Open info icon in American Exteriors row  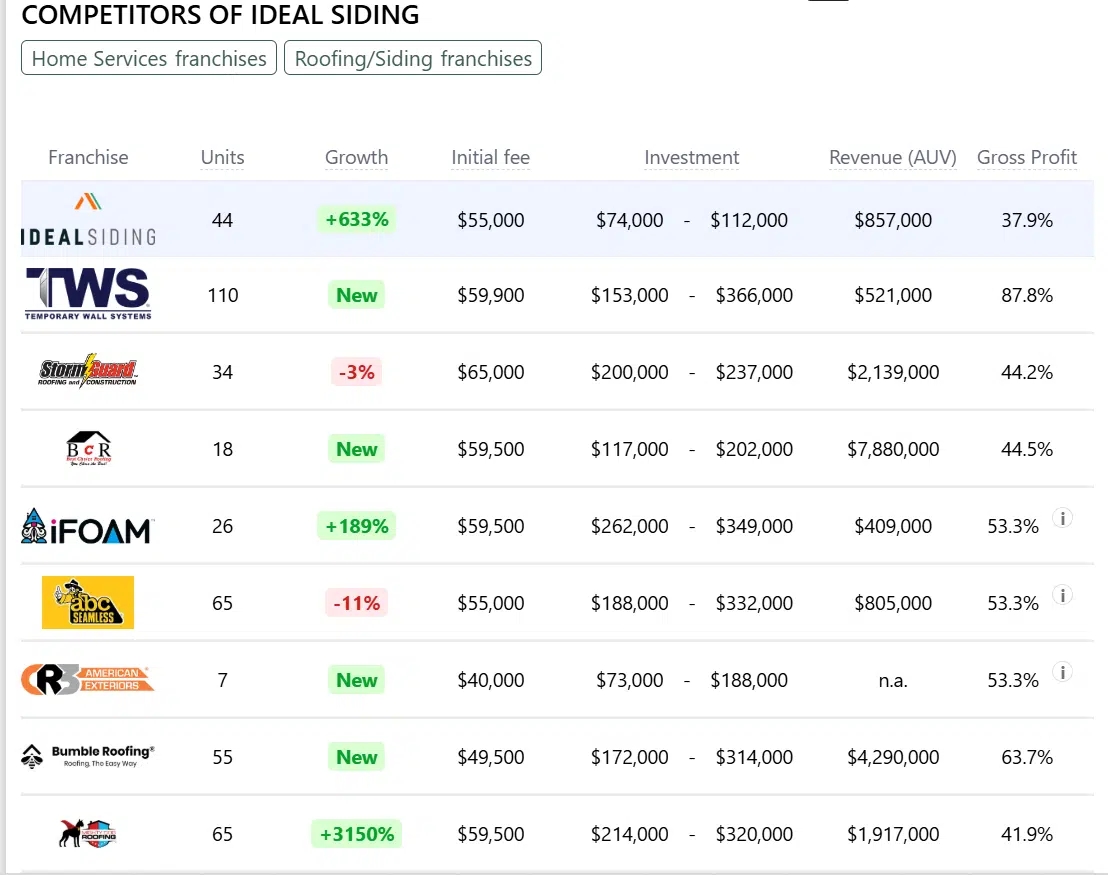click(x=1063, y=672)
